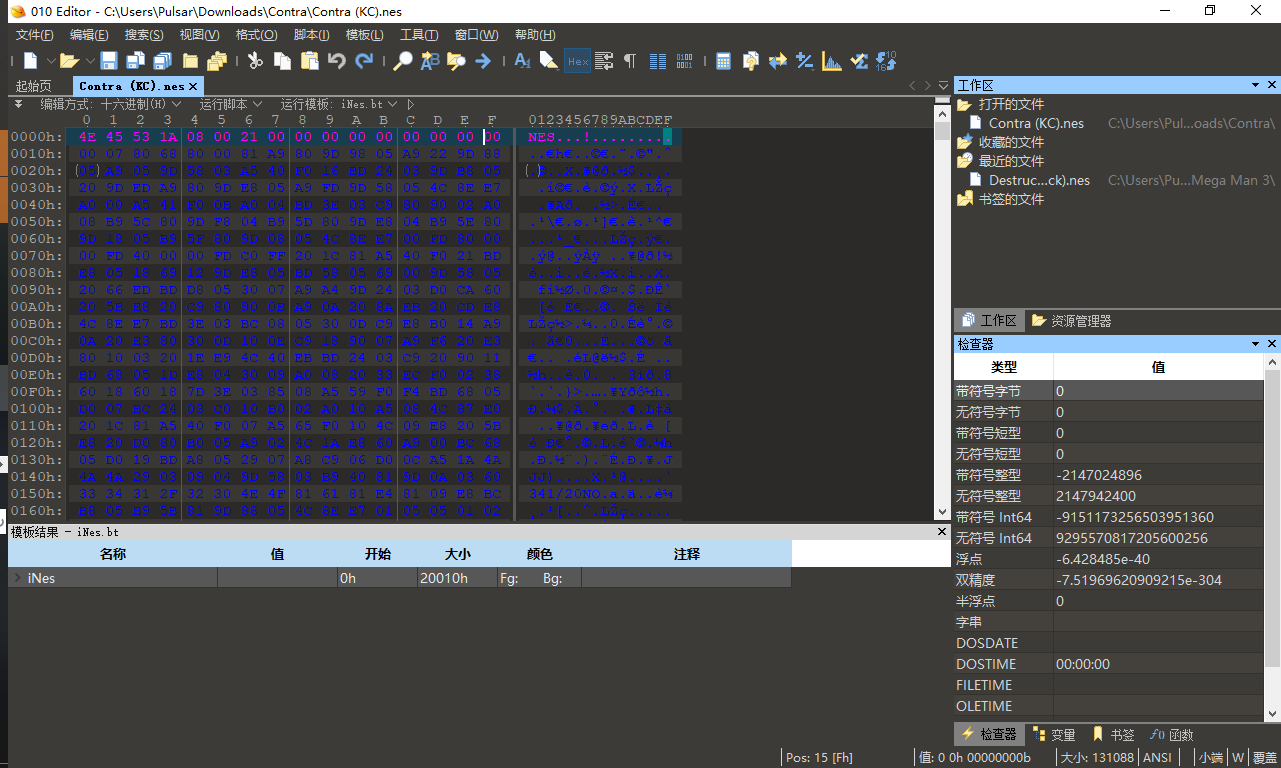Select Contra (KC).nes in workspace list
The width and height of the screenshot is (1281, 768).
click(1036, 123)
